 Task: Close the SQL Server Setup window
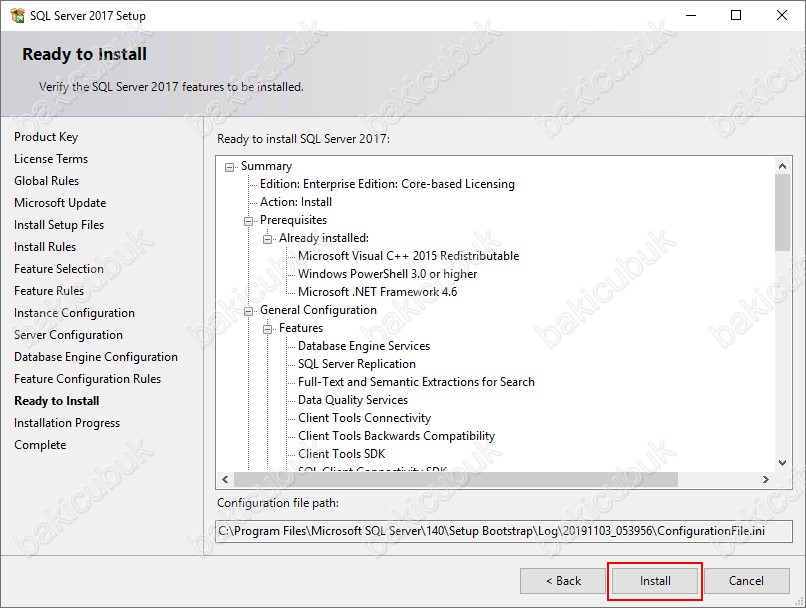coord(782,15)
